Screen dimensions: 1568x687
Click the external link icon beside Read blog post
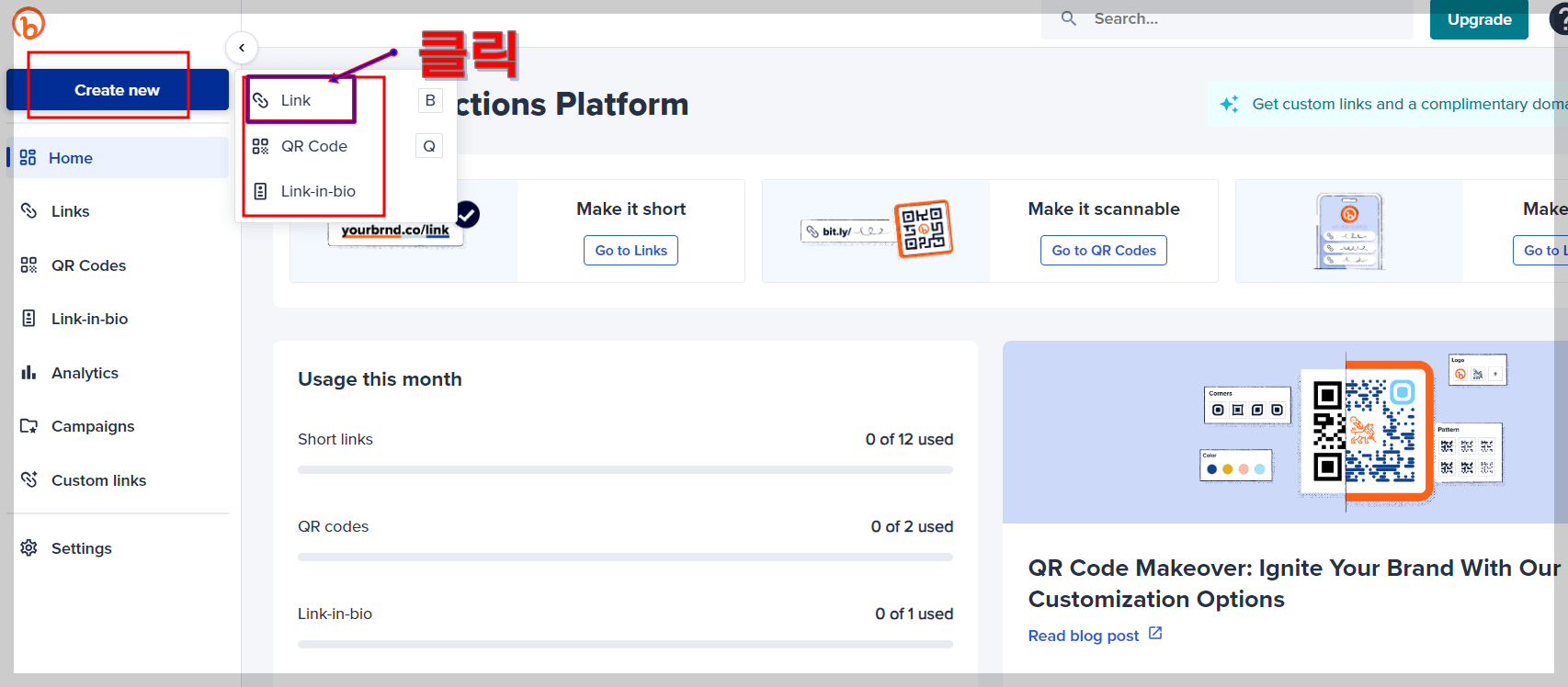(1155, 634)
